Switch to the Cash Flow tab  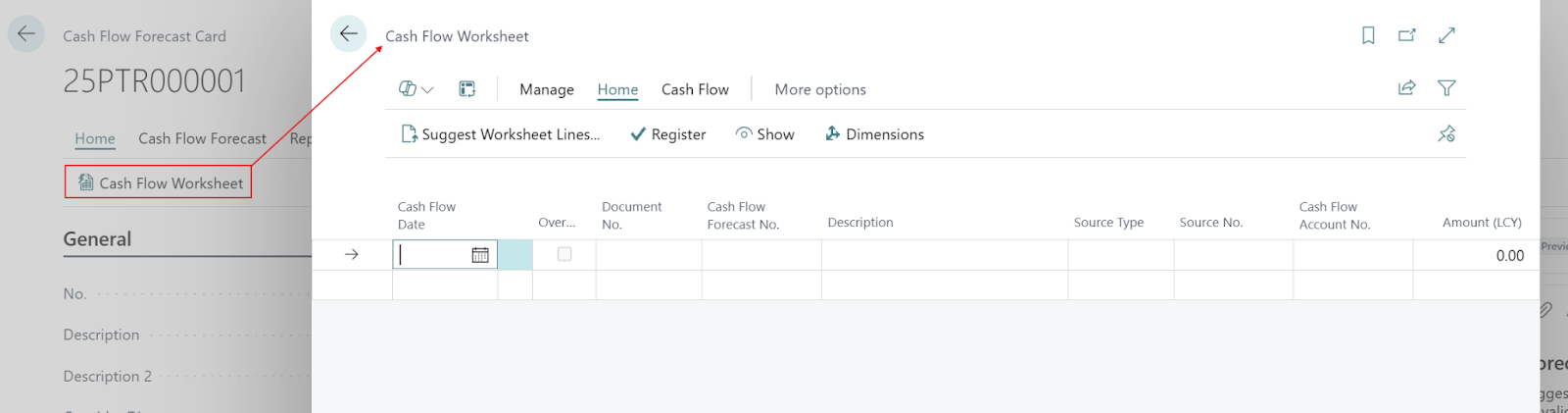(x=695, y=89)
